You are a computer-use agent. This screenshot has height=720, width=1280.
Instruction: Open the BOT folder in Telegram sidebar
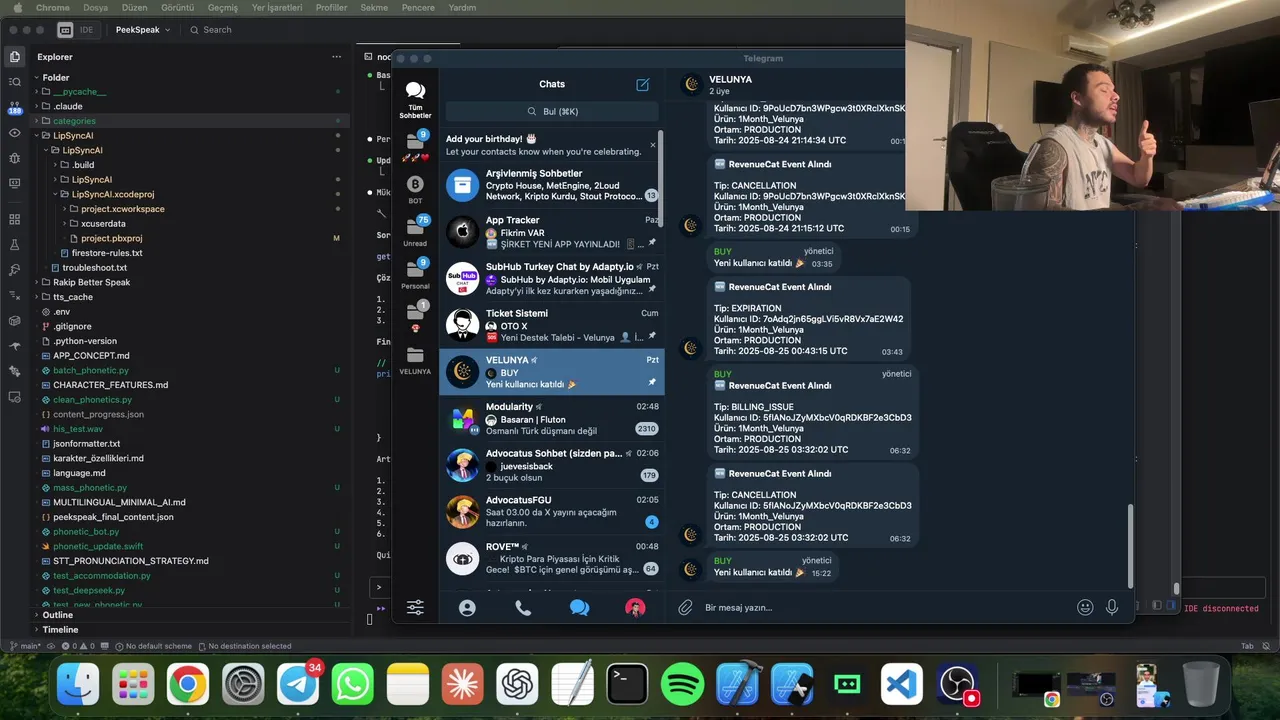(x=415, y=189)
